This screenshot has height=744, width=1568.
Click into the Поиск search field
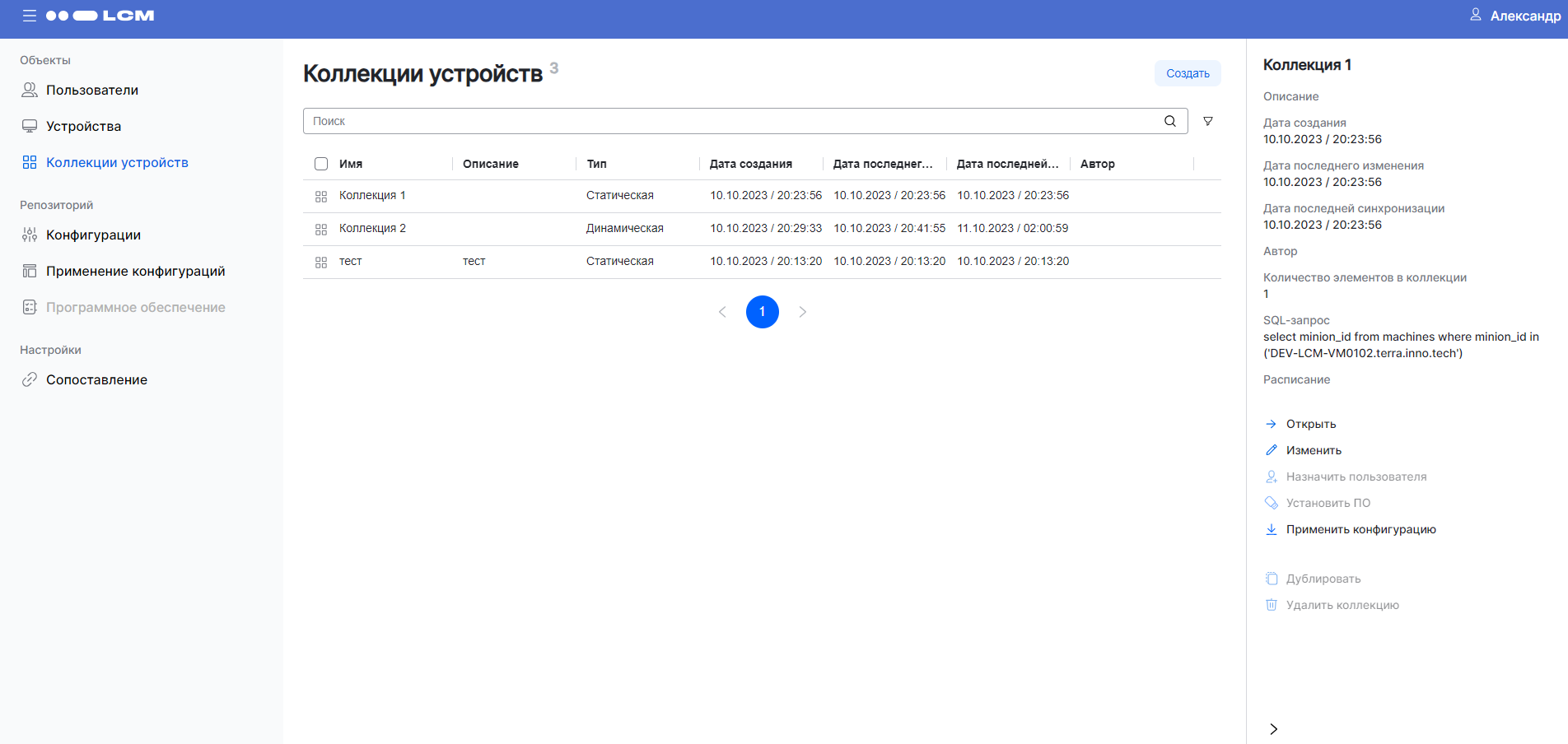[733, 121]
